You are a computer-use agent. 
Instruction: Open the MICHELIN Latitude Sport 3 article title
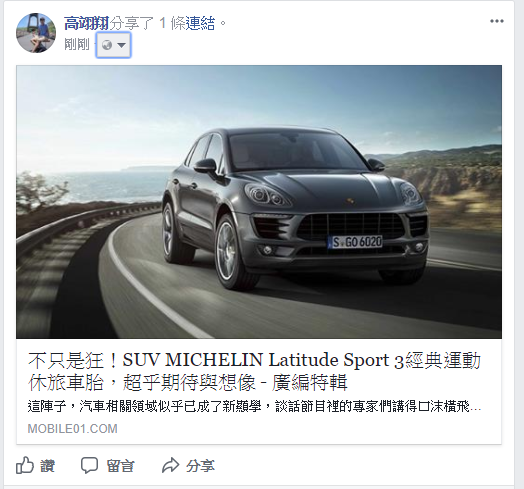point(254,371)
